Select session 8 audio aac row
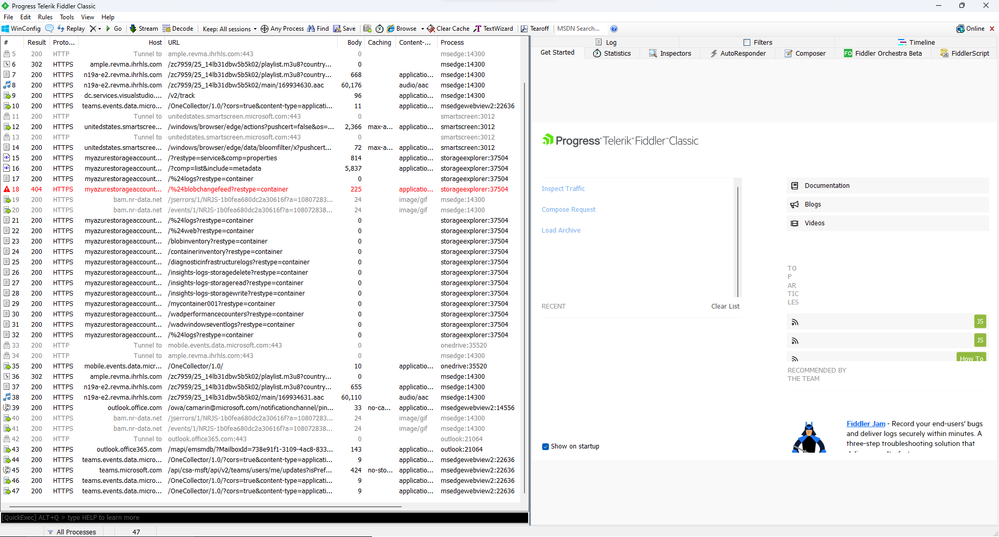The width and height of the screenshot is (999, 537). [x=261, y=85]
